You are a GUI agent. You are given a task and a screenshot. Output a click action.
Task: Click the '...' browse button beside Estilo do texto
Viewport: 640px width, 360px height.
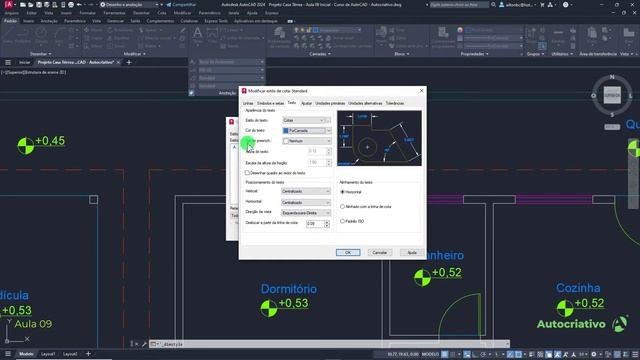tap(328, 120)
